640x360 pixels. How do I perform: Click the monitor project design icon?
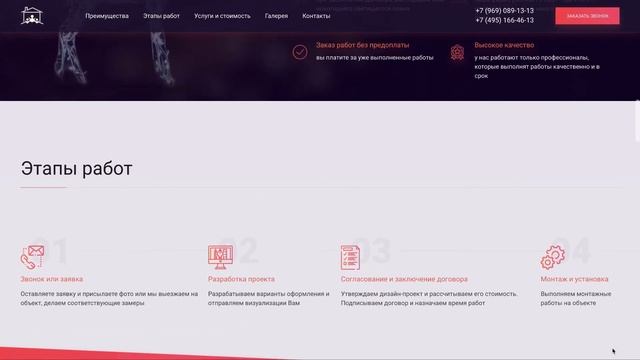pos(220,257)
